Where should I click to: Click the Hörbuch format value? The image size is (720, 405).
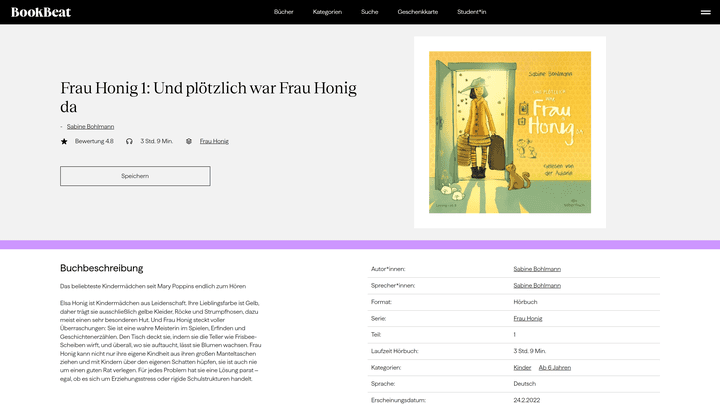(525, 302)
